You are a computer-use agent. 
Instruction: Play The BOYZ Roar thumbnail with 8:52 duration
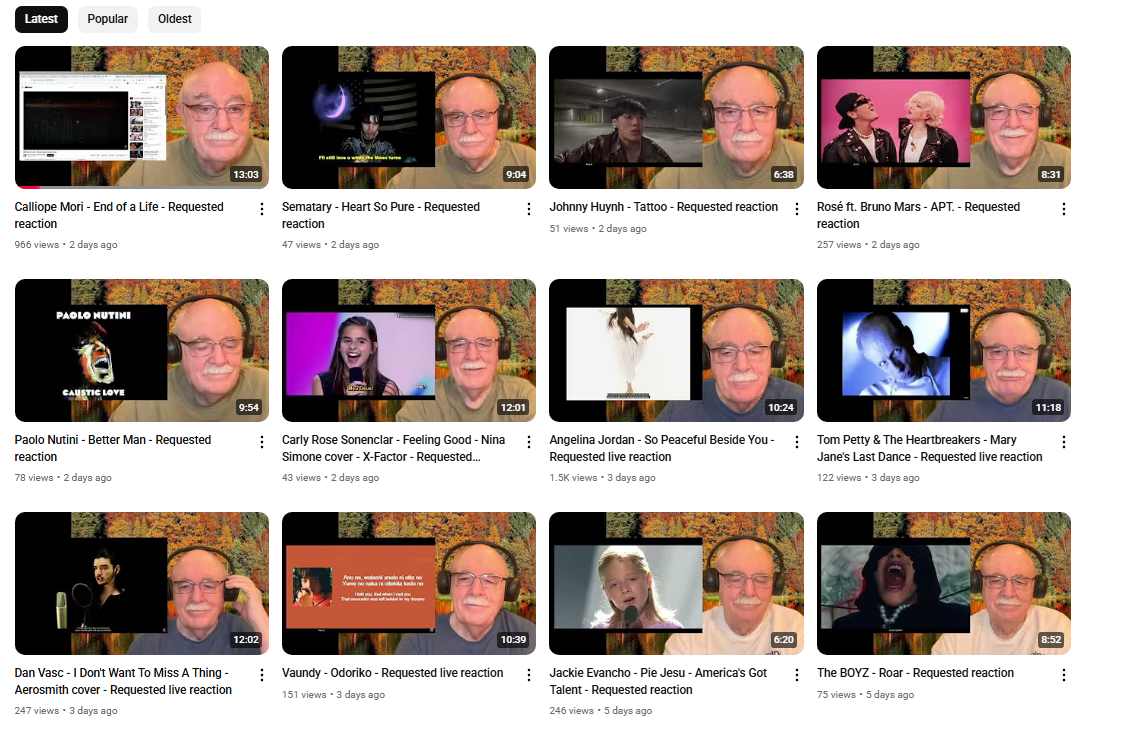coord(944,583)
